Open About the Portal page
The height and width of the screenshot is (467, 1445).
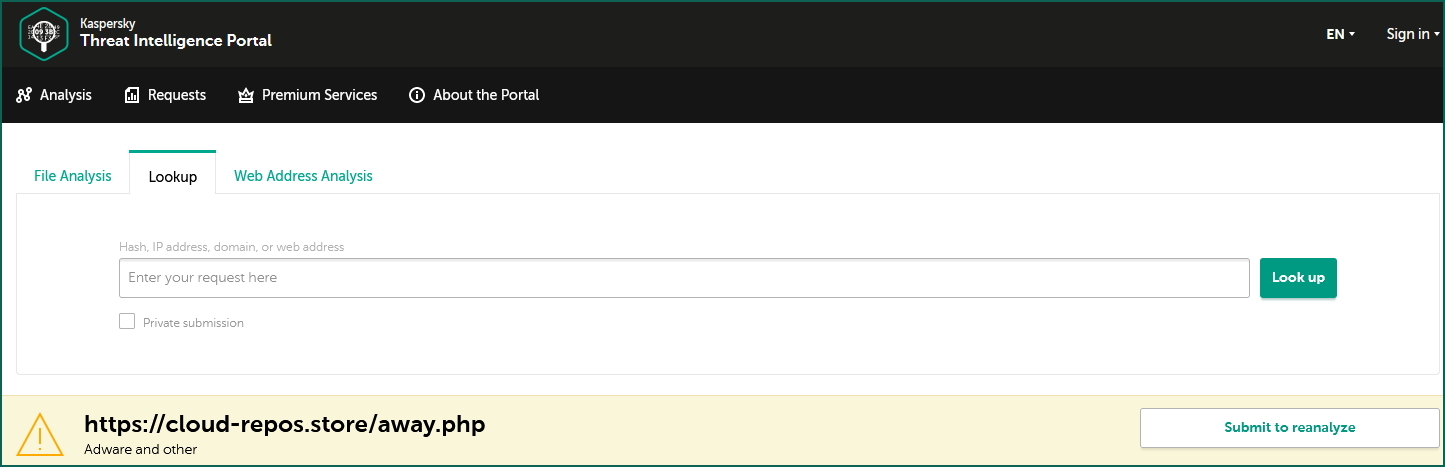tap(485, 95)
